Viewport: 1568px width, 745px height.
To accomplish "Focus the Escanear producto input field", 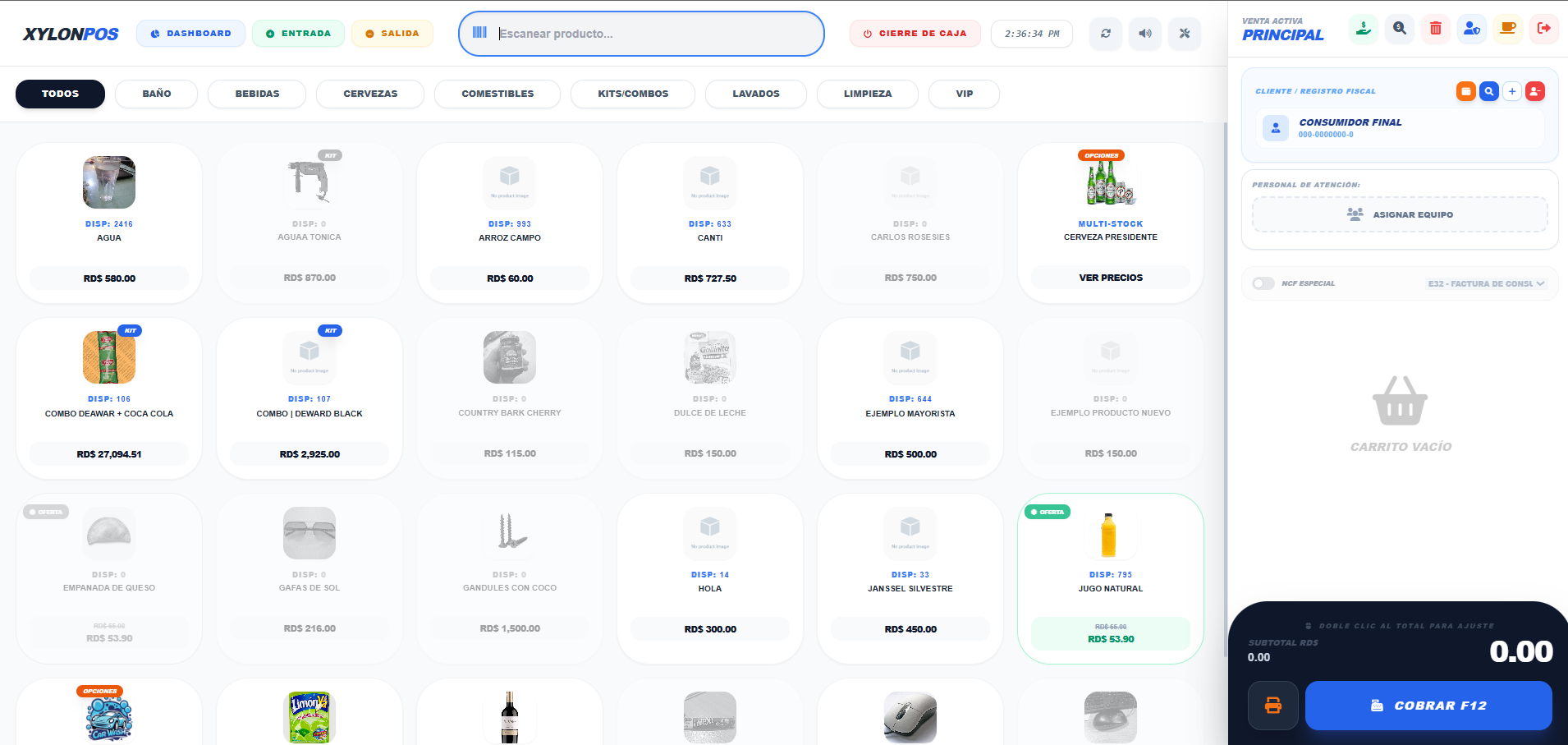I will (641, 34).
